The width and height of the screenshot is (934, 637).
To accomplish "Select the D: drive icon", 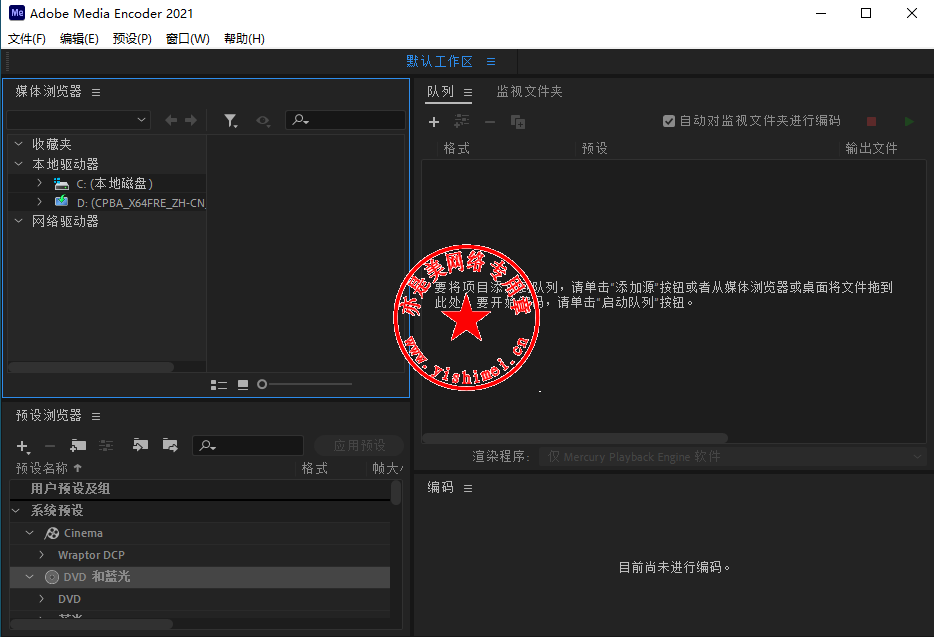I will [61, 201].
